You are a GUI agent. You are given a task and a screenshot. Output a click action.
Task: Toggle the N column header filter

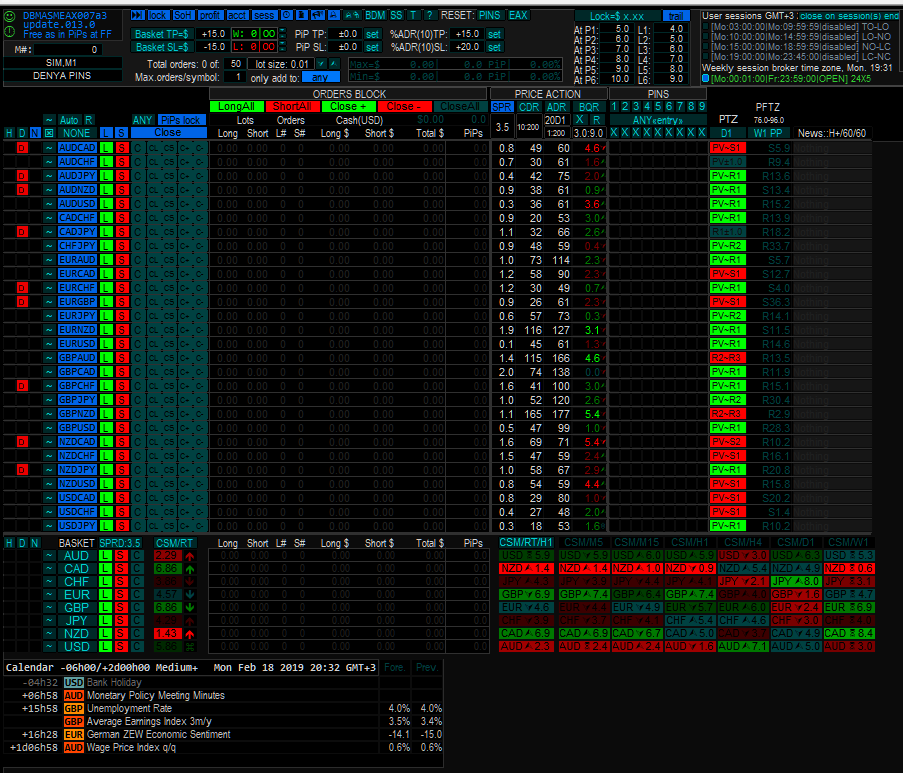[x=35, y=133]
